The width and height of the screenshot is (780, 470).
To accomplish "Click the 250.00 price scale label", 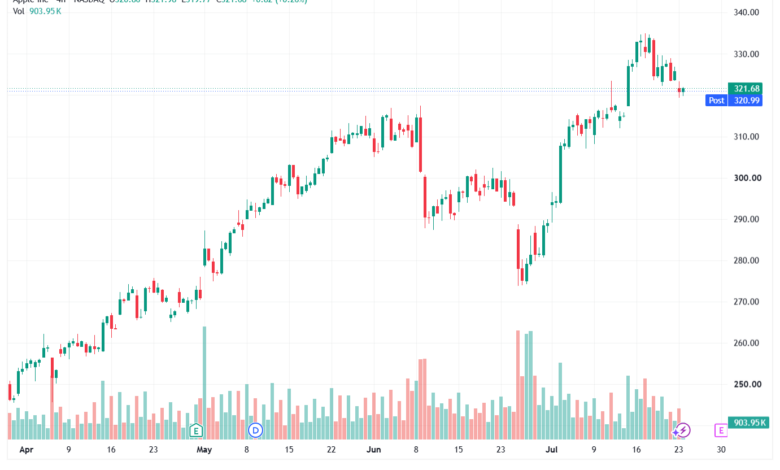I will click(747, 384).
